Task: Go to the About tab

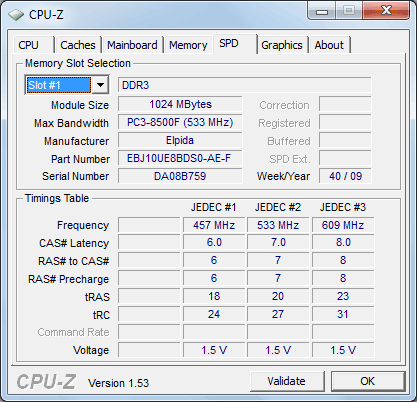Action: (329, 45)
